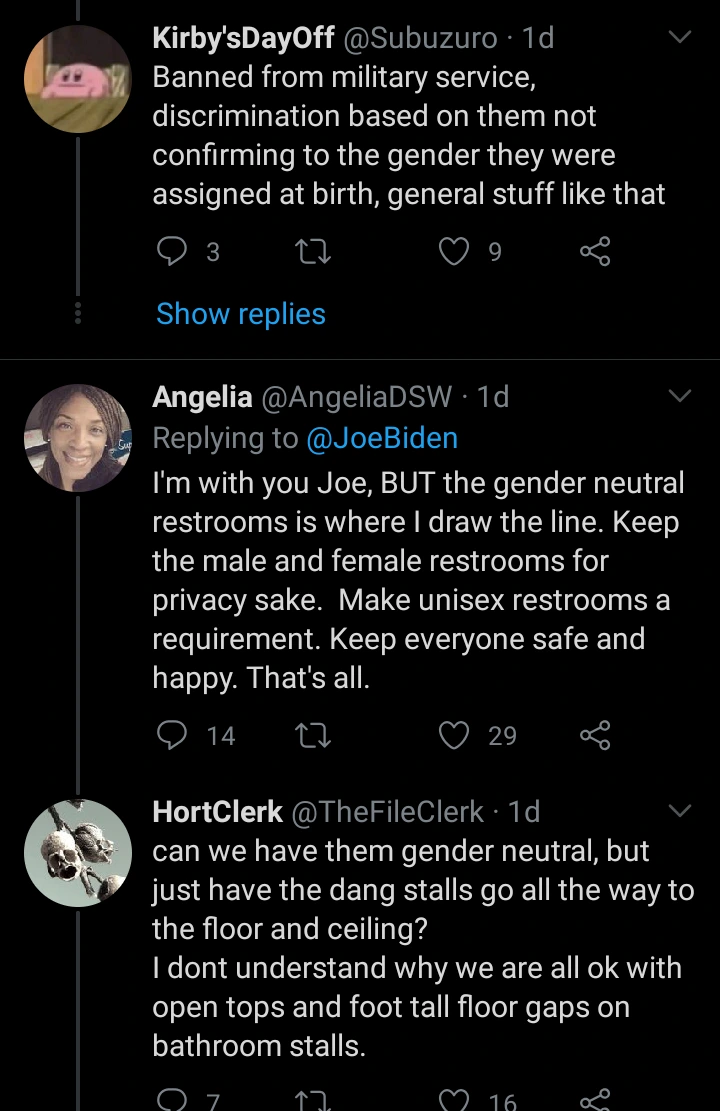Reply to Kirby'sDayOff's tweet
Image resolution: width=720 pixels, height=1111 pixels.
pyautogui.click(x=174, y=252)
